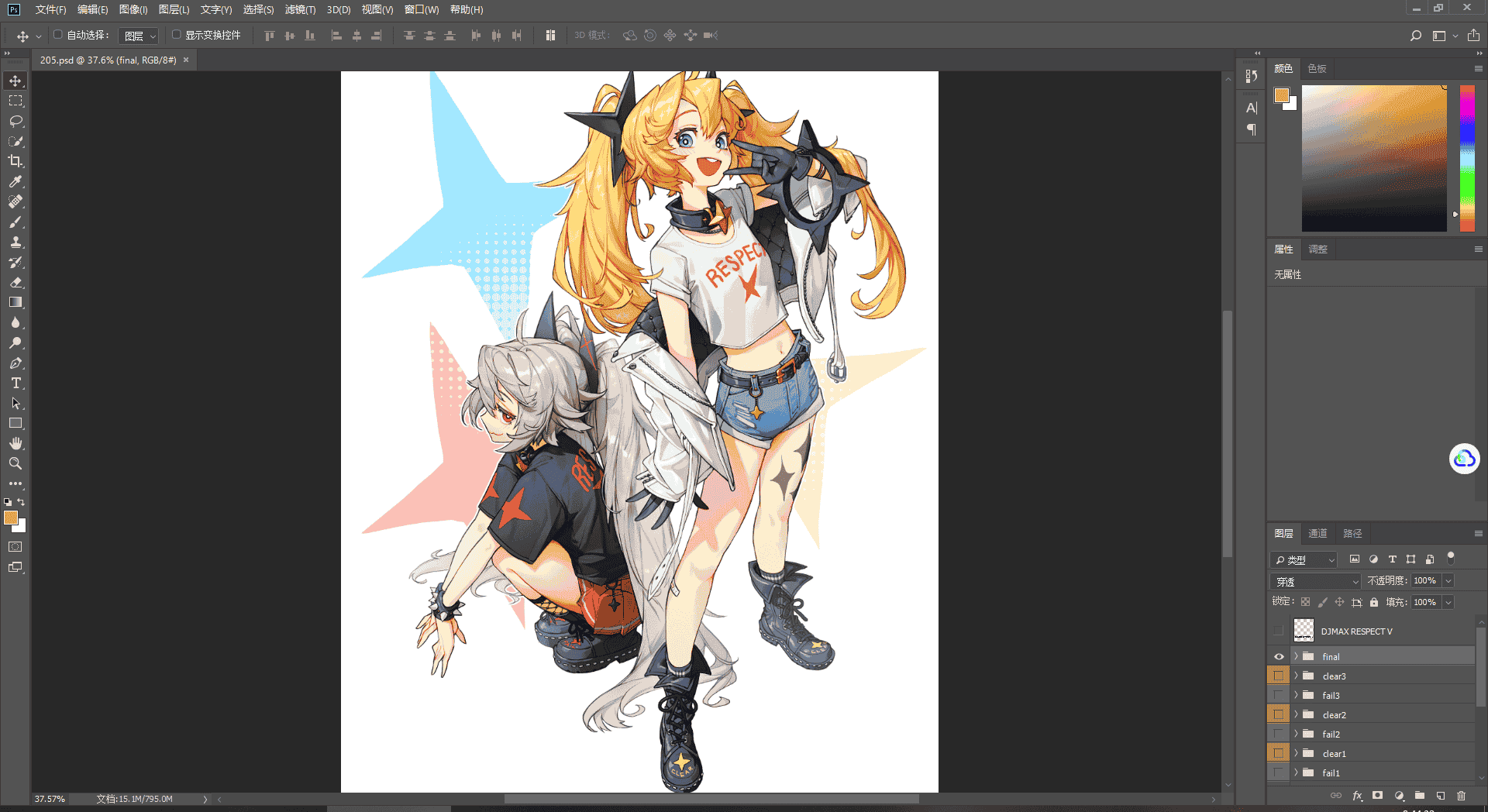Image resolution: width=1488 pixels, height=812 pixels.
Task: Toggle visibility of fail2 group
Action: tap(1279, 735)
